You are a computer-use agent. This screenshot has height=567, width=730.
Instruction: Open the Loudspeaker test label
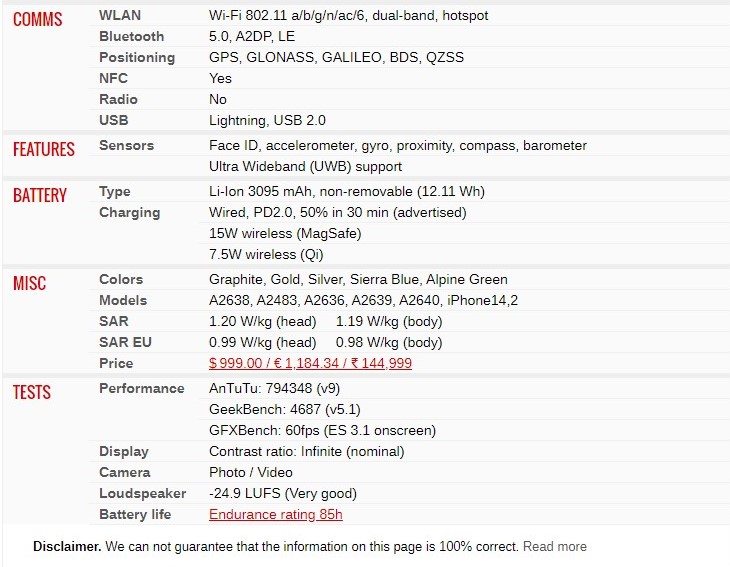(x=143, y=494)
